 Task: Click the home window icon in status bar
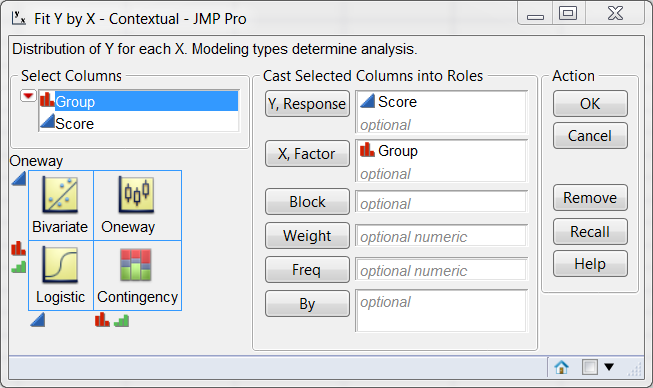click(x=561, y=367)
